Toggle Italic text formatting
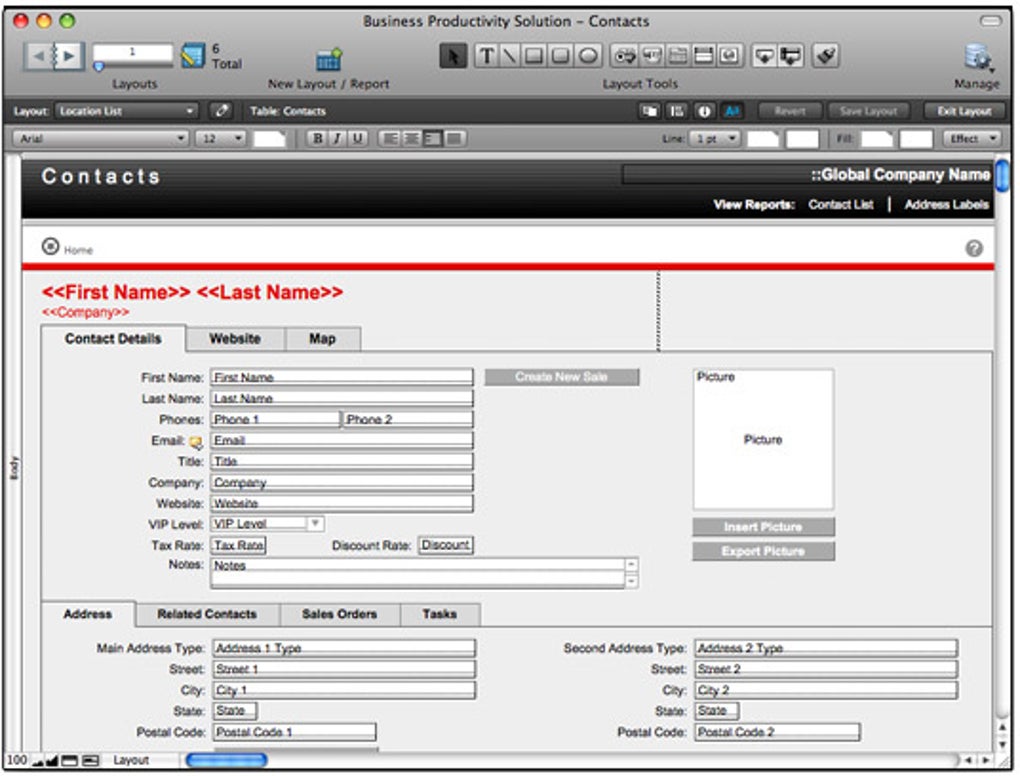The width and height of the screenshot is (1020, 776). click(x=337, y=139)
